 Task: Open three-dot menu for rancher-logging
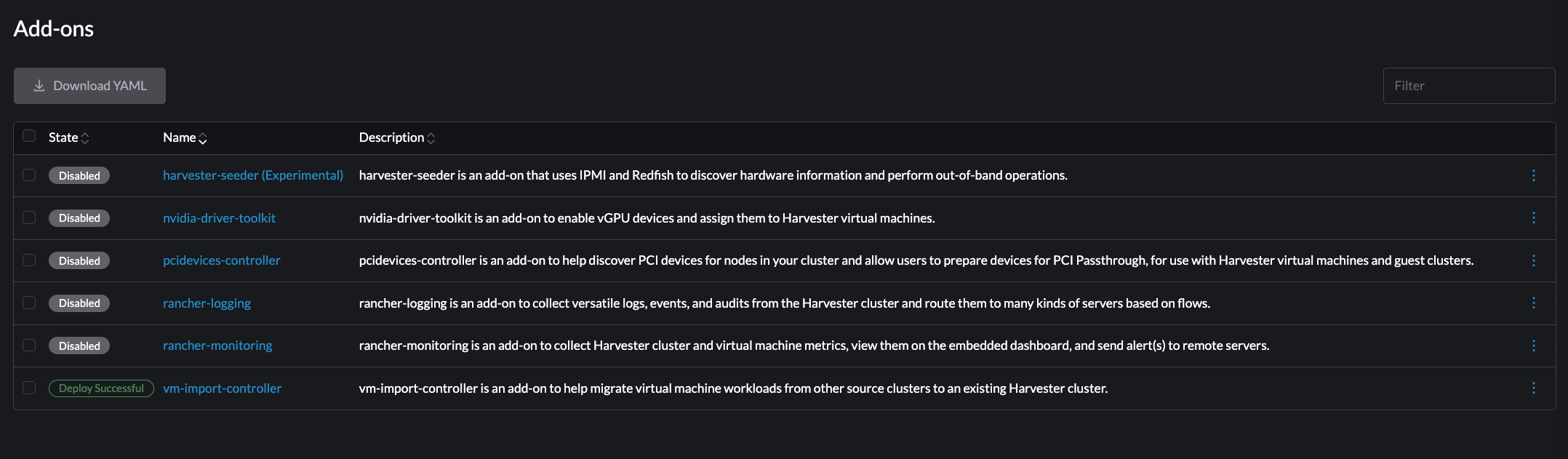click(x=1533, y=303)
